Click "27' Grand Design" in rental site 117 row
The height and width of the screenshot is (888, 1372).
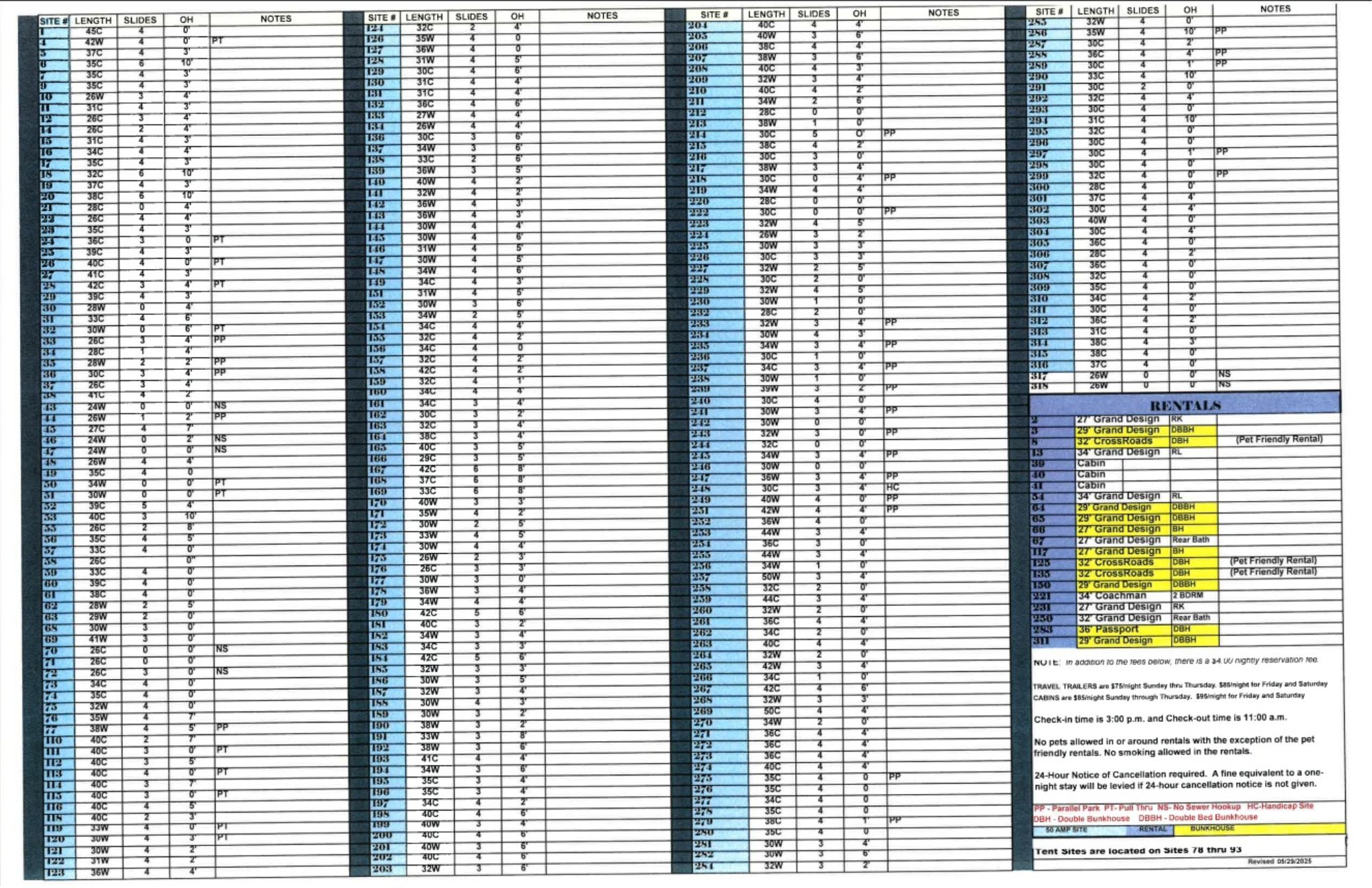(x=1119, y=551)
